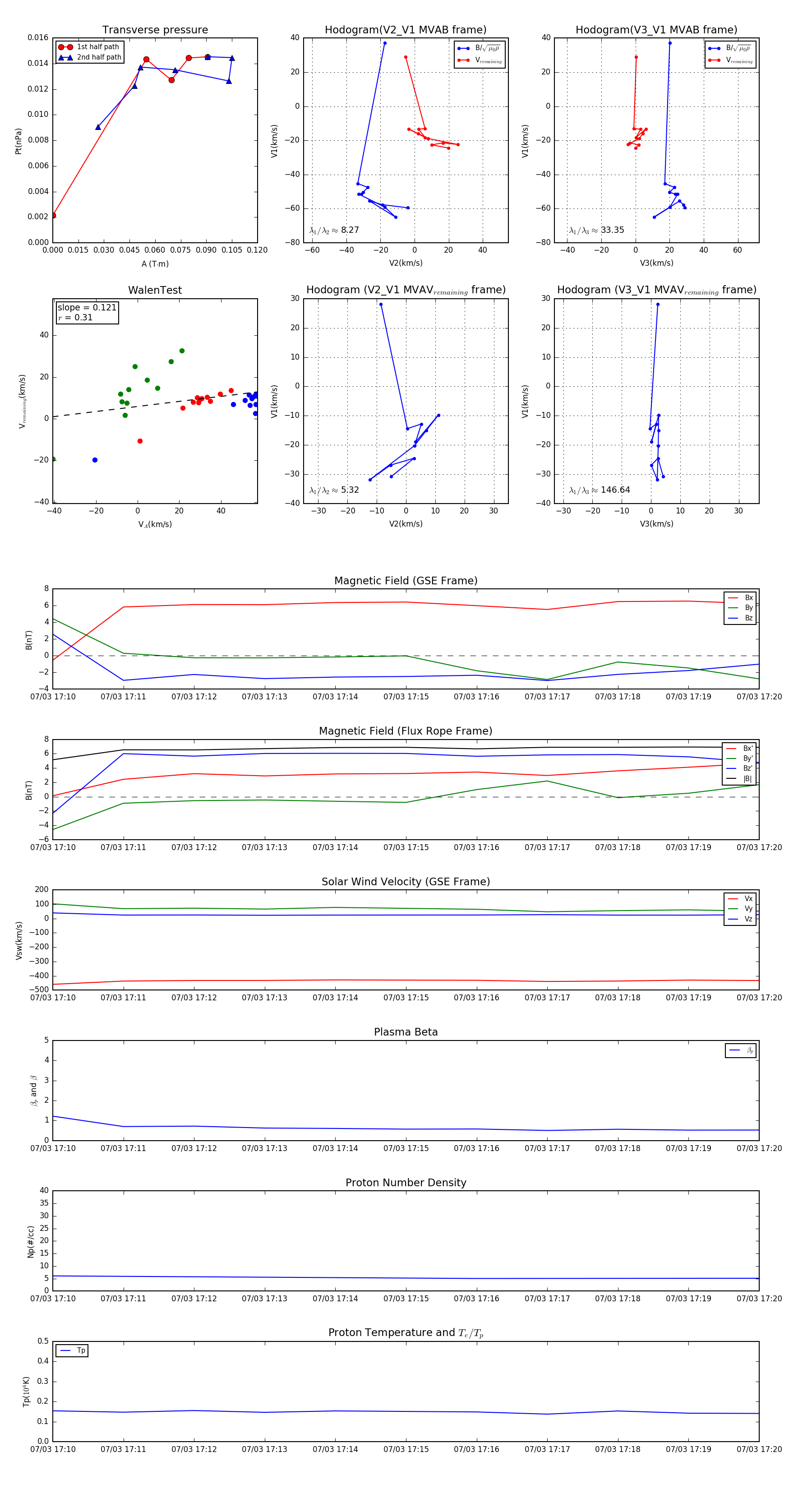Click the 'Plasma Beta' plot title
This screenshot has width=812, height=1489.
tap(406, 1032)
